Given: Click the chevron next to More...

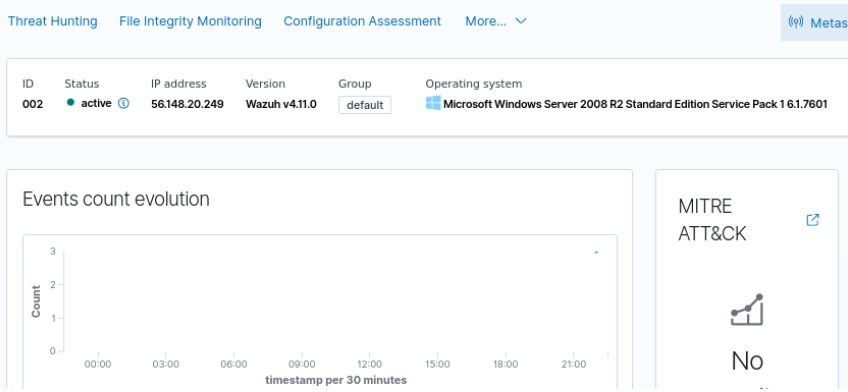Looking at the screenshot, I should tap(521, 21).
